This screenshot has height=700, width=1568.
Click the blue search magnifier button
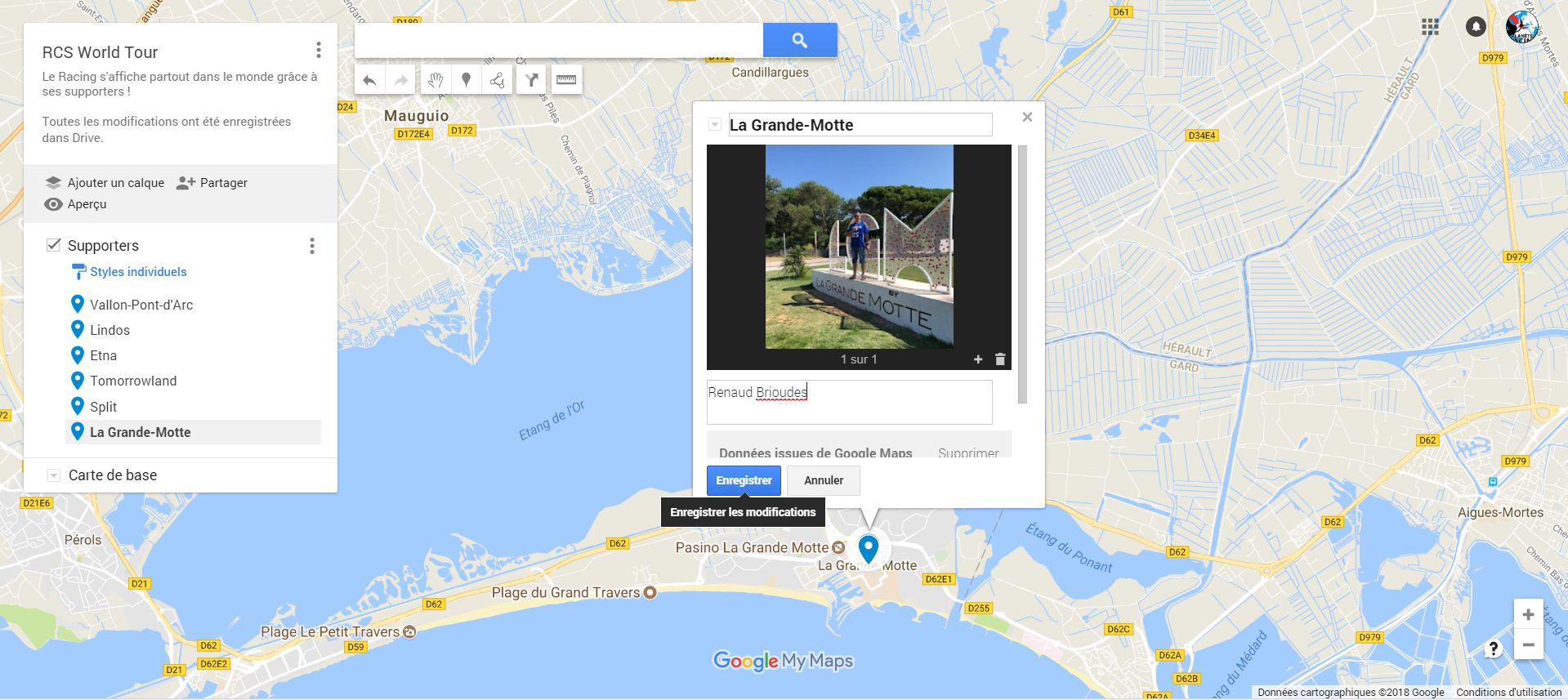coord(800,40)
